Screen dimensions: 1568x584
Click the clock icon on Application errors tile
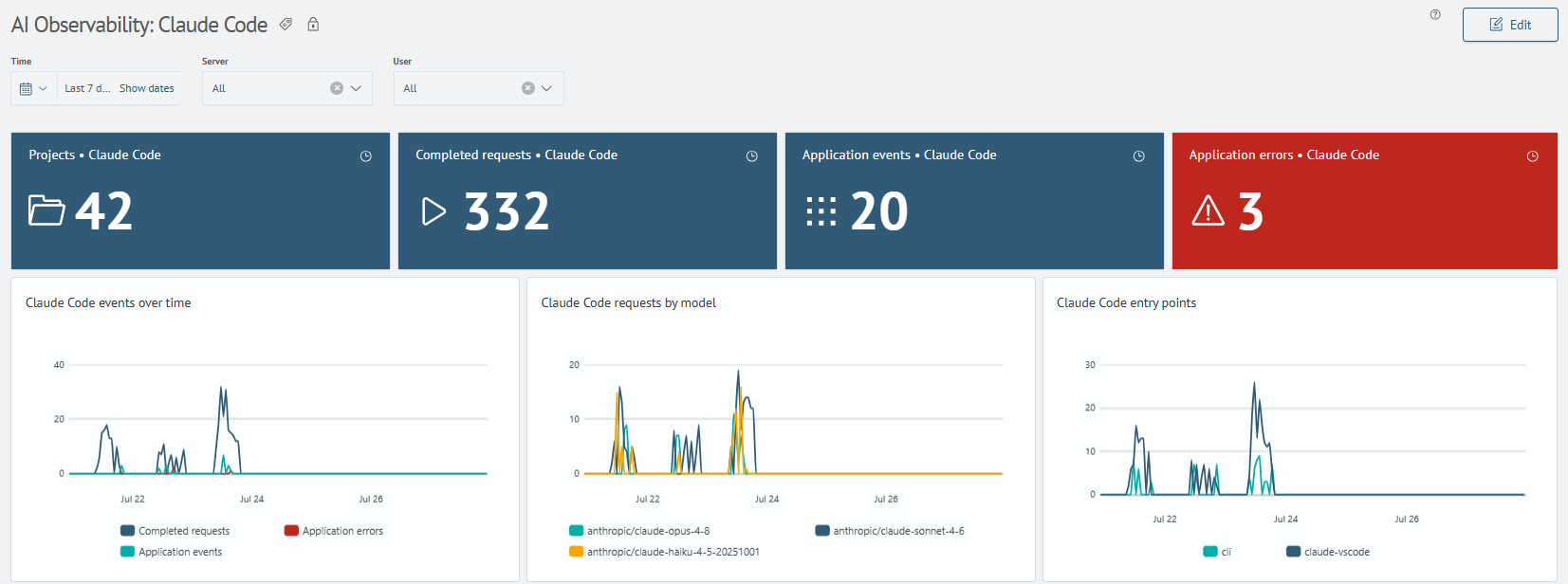click(x=1533, y=156)
